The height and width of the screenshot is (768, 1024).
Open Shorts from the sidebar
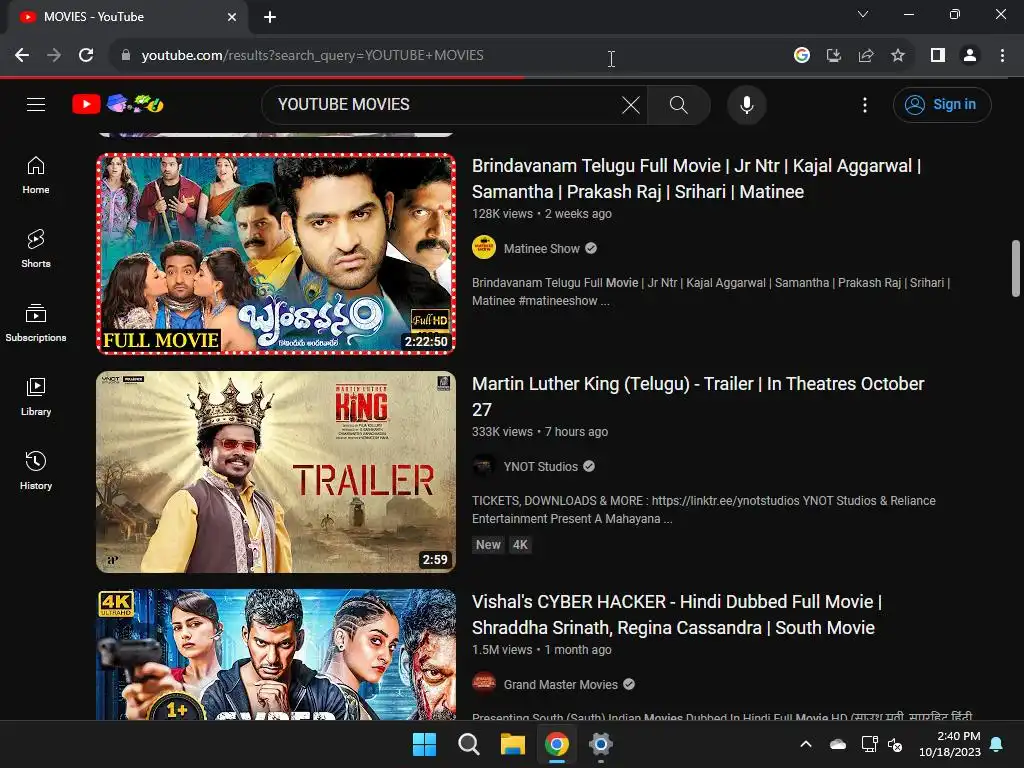pyautogui.click(x=36, y=249)
